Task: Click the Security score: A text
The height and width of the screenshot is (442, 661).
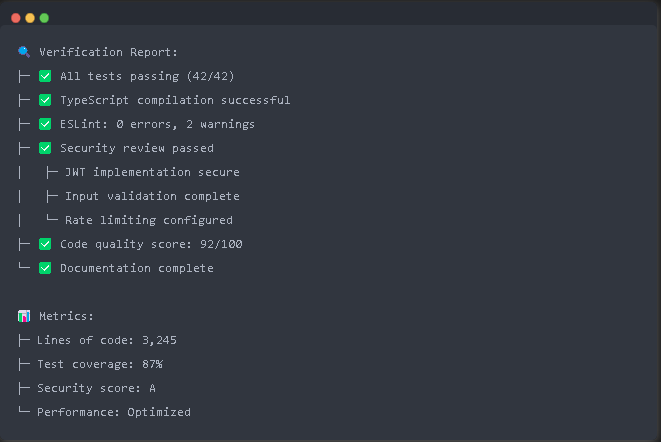Action: pos(97,388)
